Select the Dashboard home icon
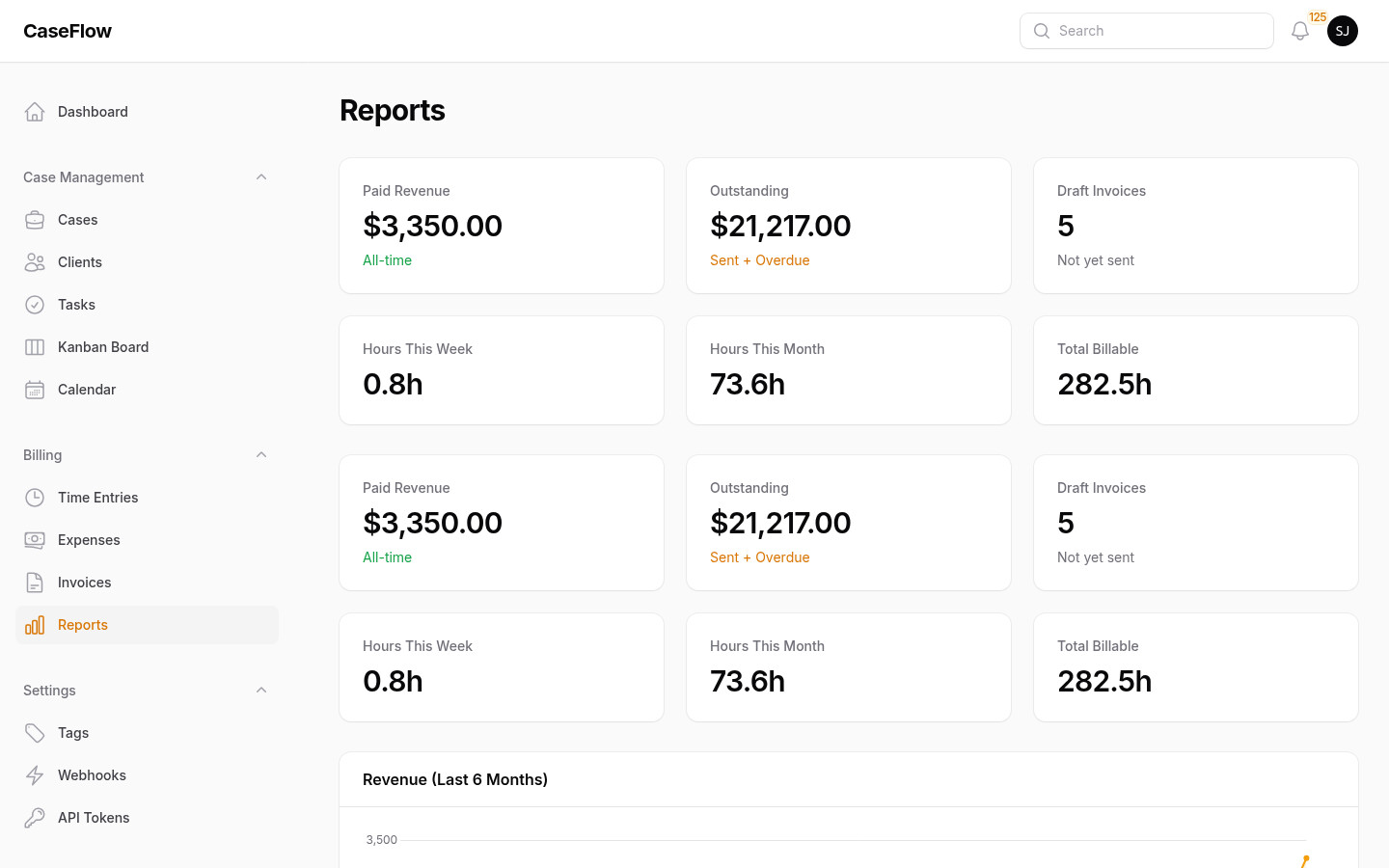This screenshot has height=868, width=1389. click(x=35, y=111)
